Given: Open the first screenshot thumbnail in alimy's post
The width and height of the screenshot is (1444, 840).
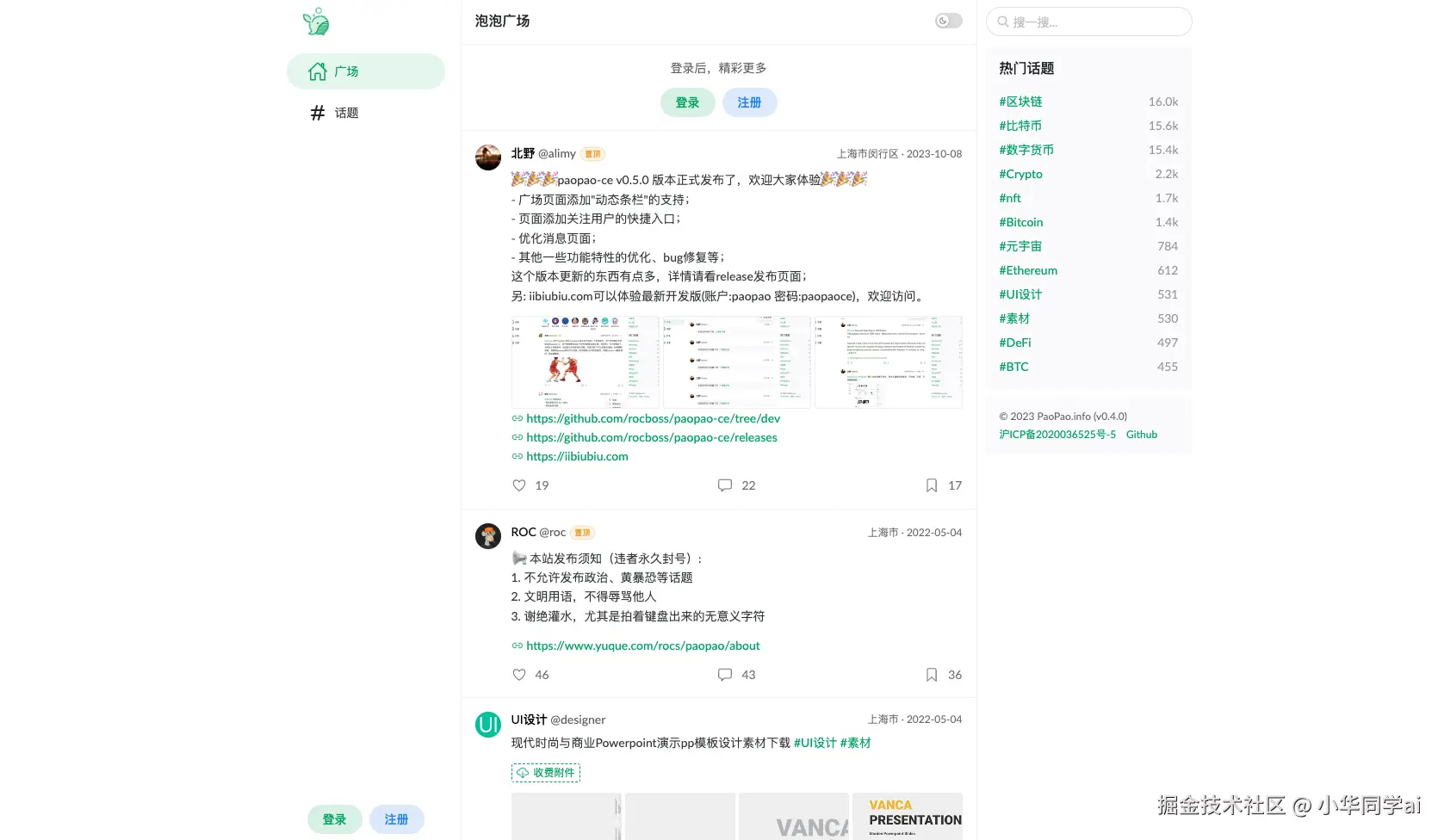Looking at the screenshot, I should pyautogui.click(x=586, y=361).
